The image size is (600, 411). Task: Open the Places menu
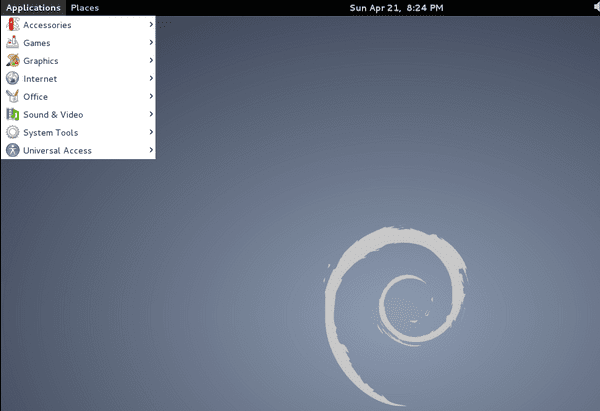click(x=85, y=8)
